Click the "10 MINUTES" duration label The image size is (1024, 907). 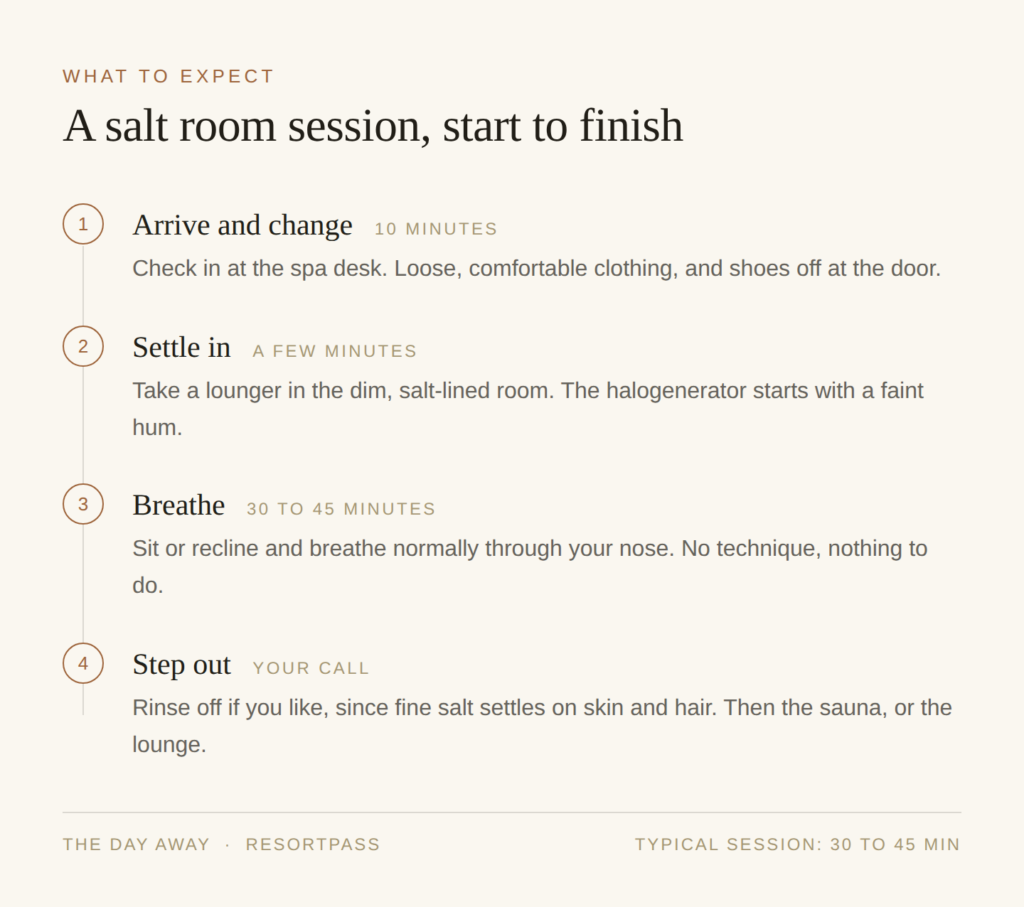[436, 229]
